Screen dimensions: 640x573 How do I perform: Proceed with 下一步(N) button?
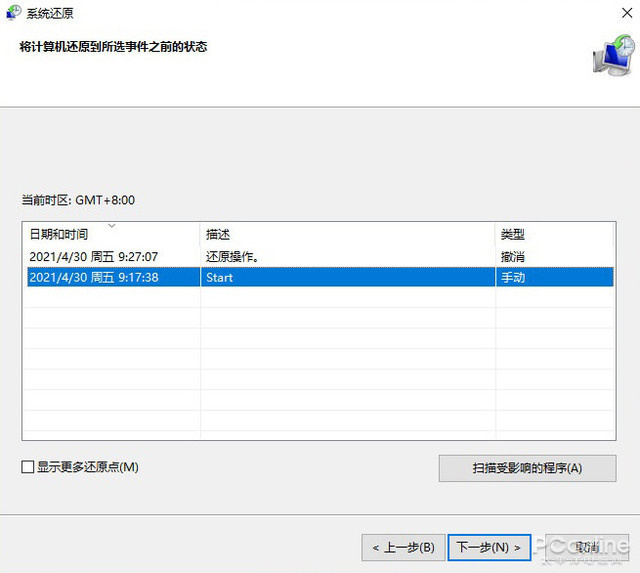(x=489, y=547)
